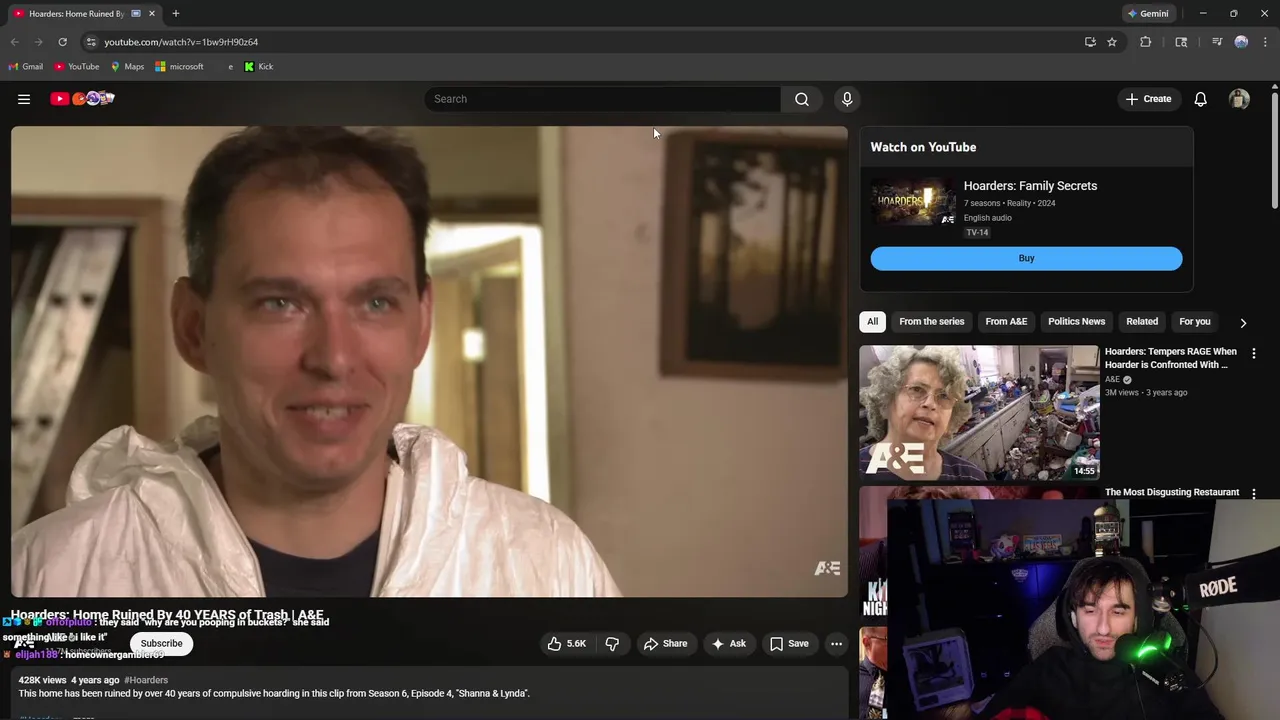Share the video

(x=665, y=644)
